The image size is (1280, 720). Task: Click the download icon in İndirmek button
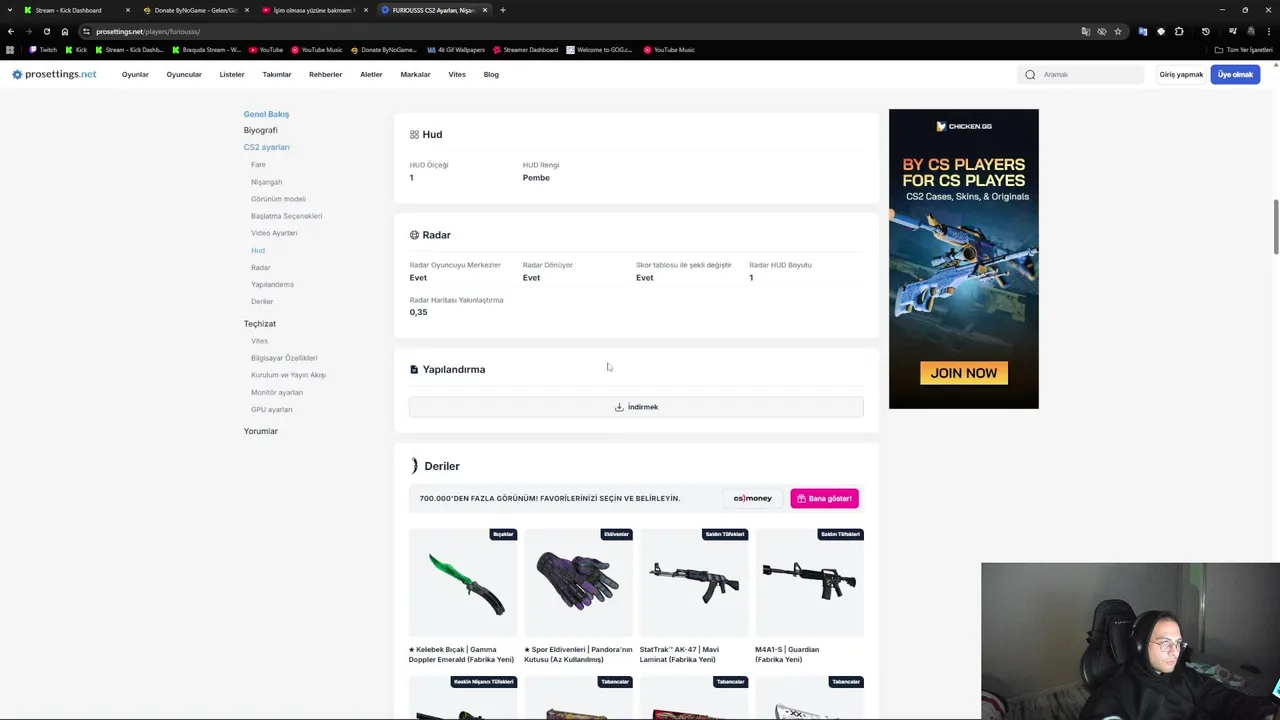619,407
